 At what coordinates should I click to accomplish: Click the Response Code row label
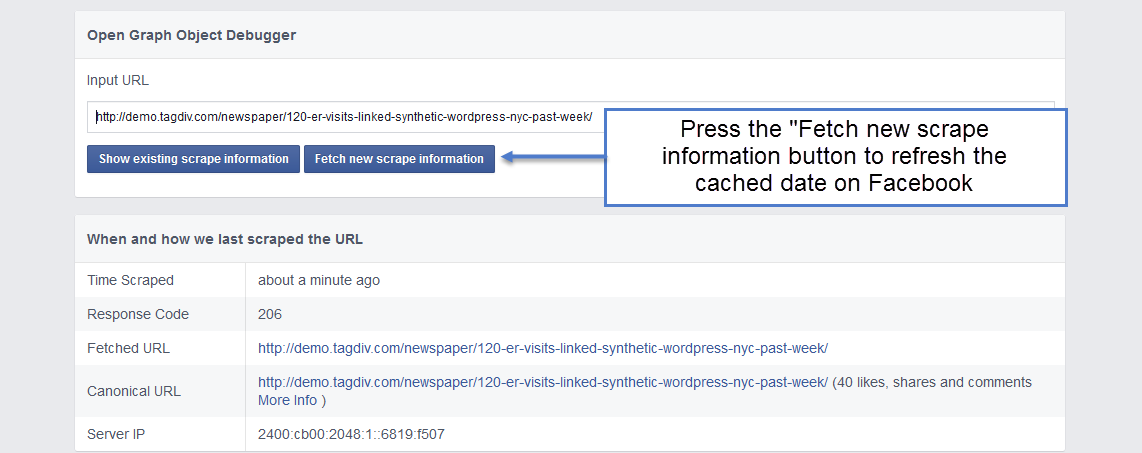click(138, 315)
